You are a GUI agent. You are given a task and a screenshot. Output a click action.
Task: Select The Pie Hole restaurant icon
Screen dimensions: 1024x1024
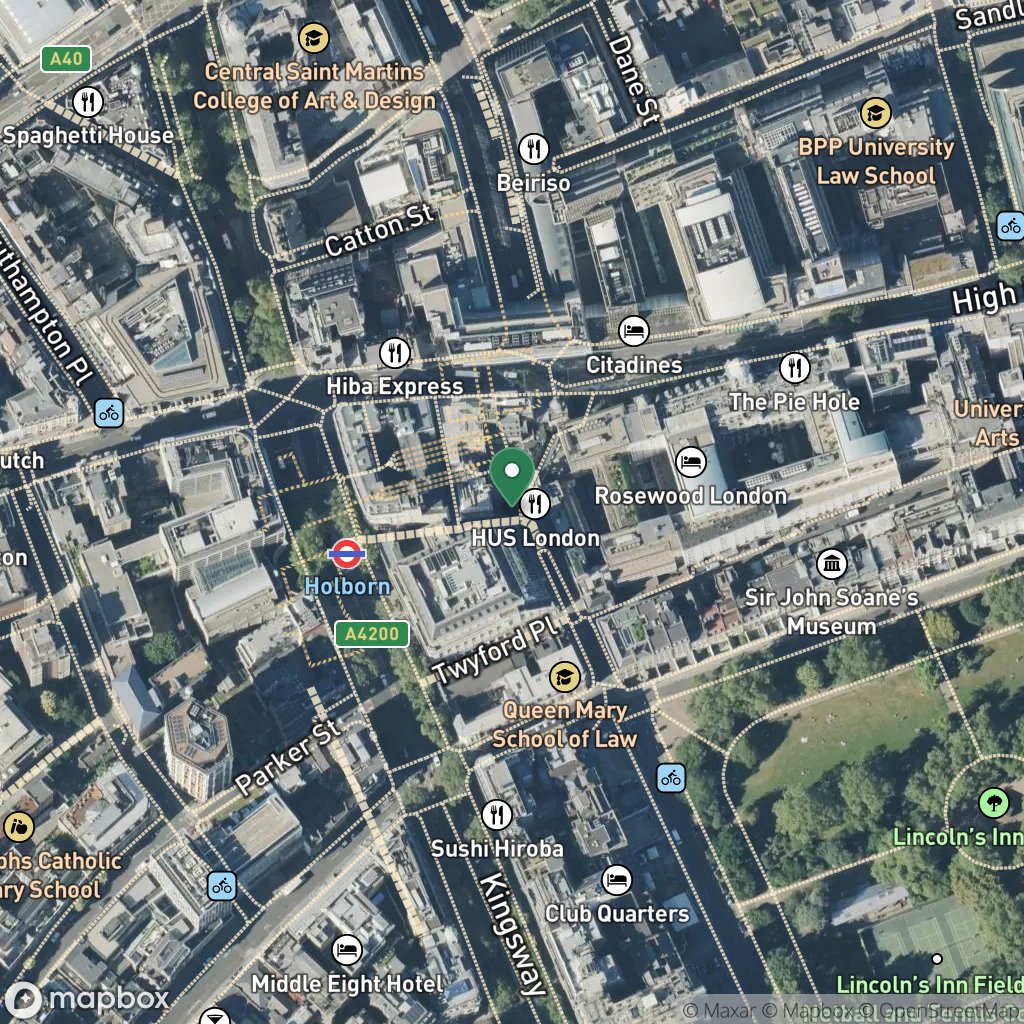pyautogui.click(x=795, y=368)
